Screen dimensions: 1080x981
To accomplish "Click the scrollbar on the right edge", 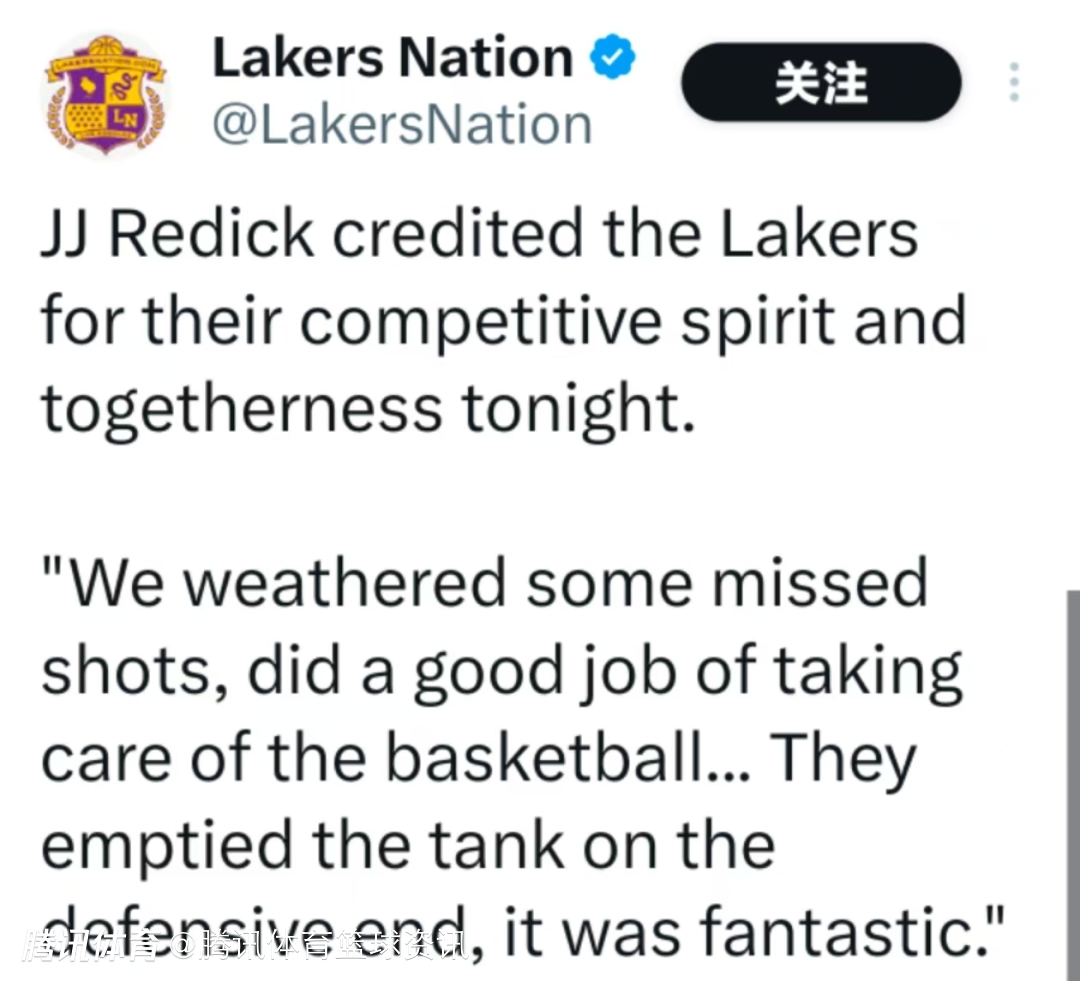I will tap(1072, 780).
